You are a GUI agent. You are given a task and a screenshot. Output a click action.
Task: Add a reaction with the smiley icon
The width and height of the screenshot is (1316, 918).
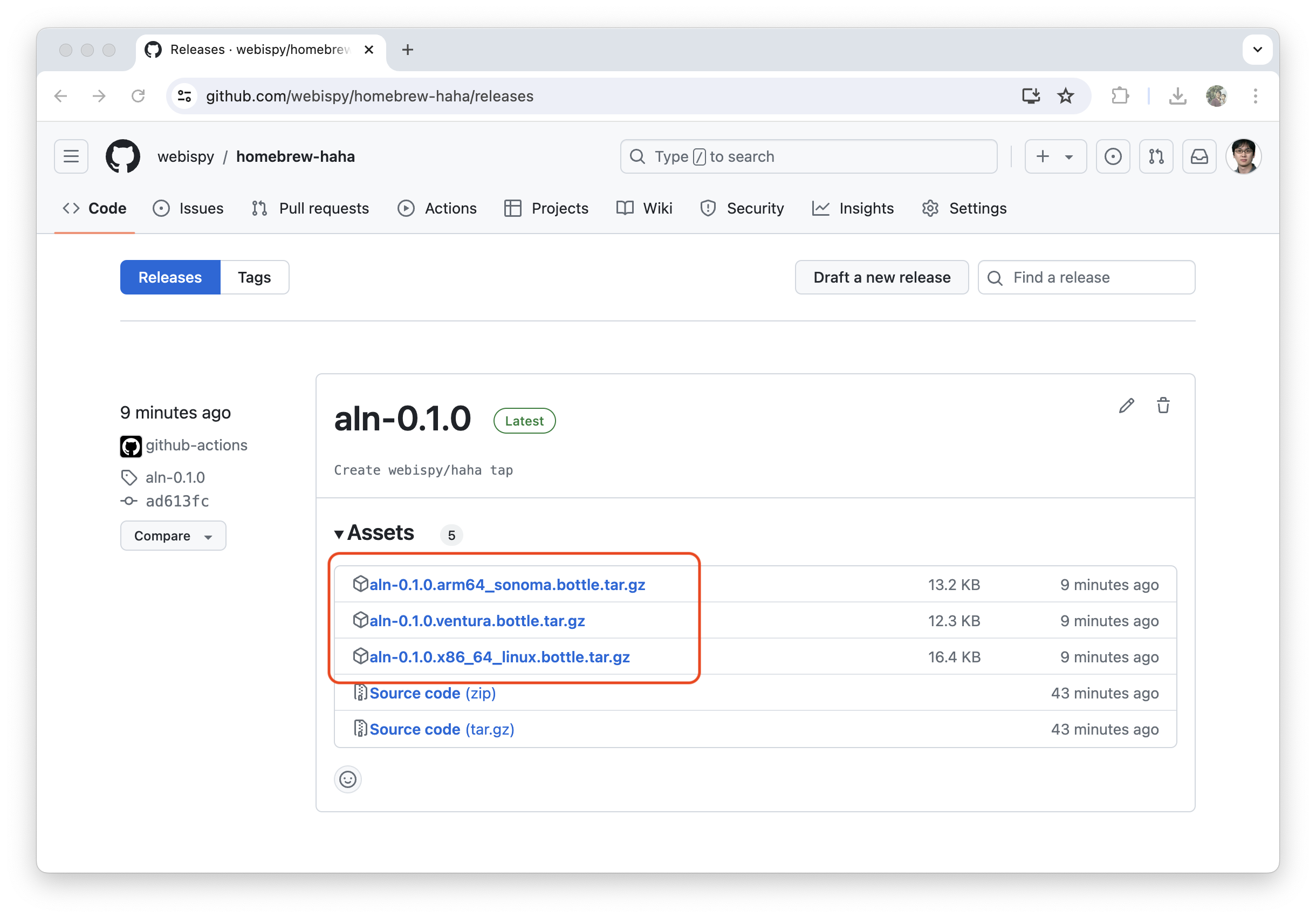point(348,779)
